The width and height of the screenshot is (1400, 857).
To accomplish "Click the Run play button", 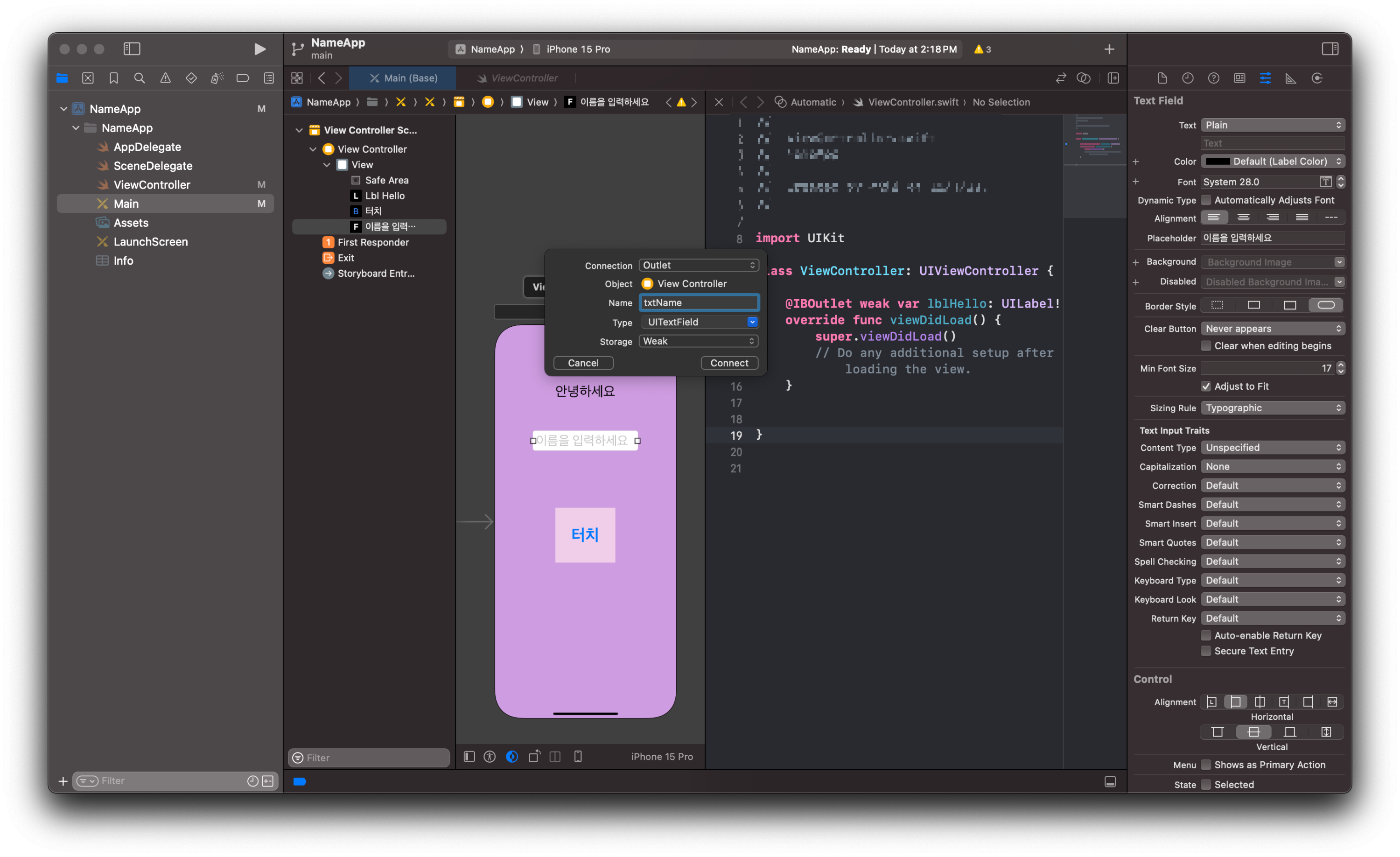I will point(259,49).
